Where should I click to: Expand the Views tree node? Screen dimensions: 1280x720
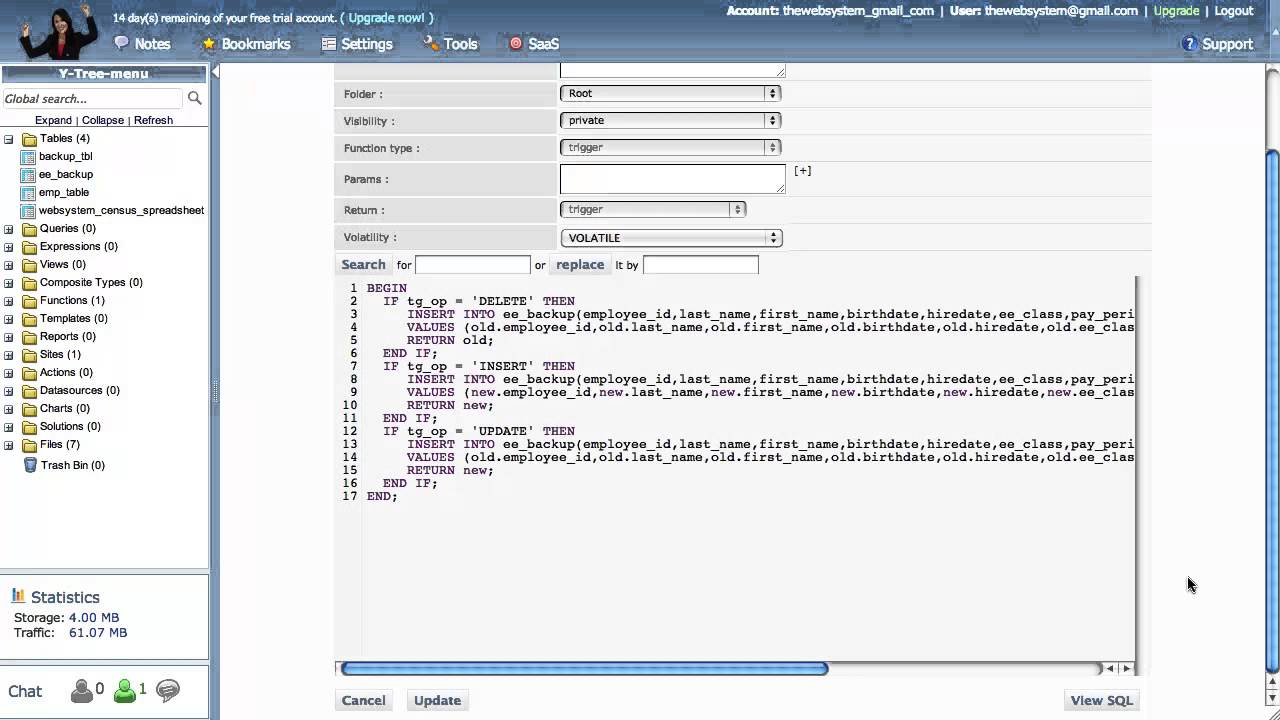9,265
